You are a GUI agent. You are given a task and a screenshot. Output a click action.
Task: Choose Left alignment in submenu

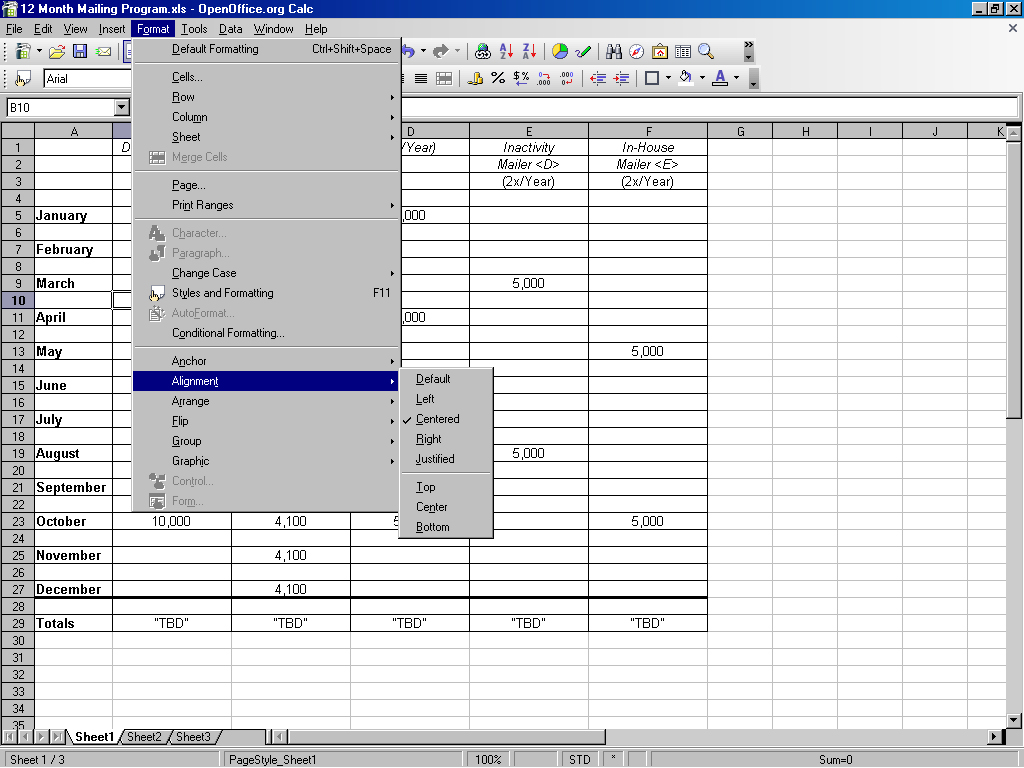click(x=425, y=399)
